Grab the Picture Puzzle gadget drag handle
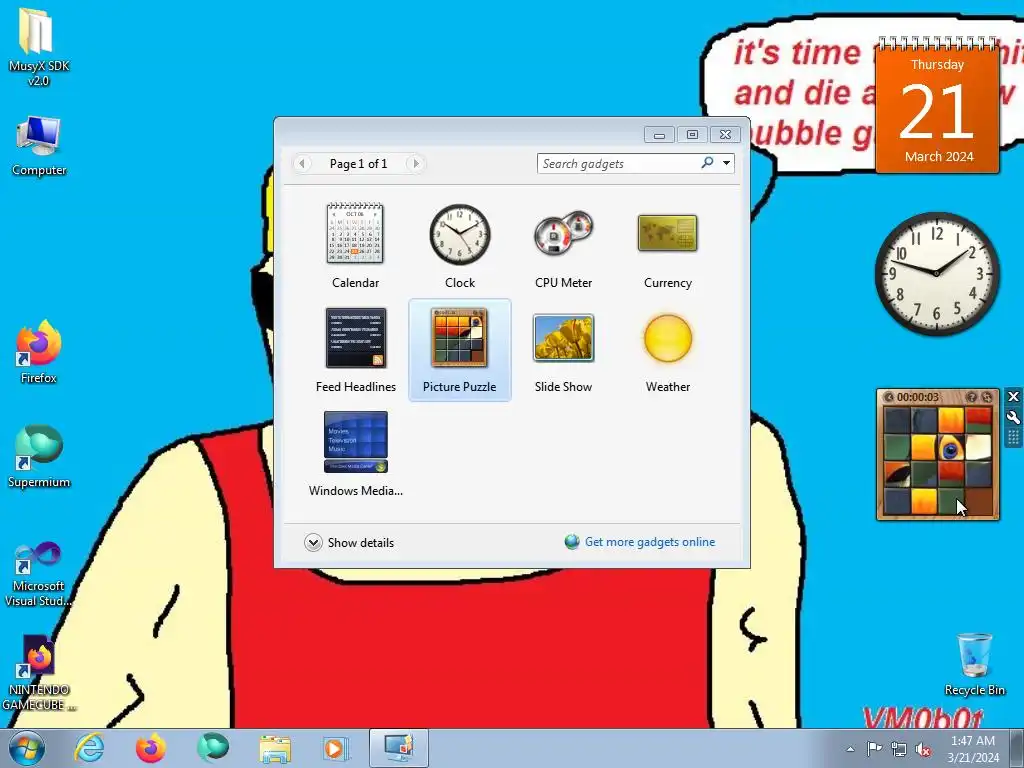 [x=1013, y=437]
